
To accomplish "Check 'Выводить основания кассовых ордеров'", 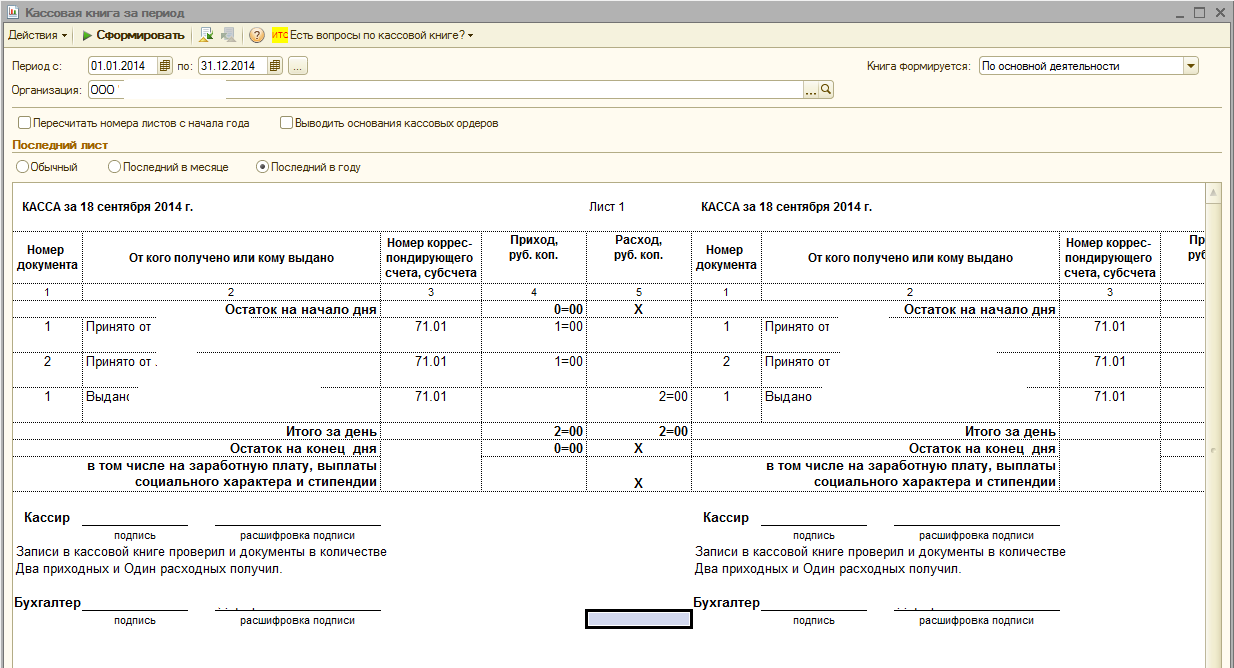I will pyautogui.click(x=287, y=123).
